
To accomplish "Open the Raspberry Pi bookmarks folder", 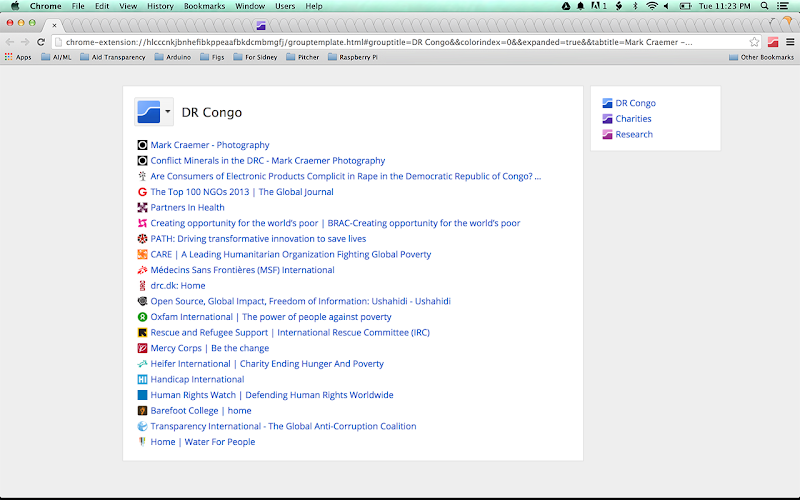I will pyautogui.click(x=353, y=57).
